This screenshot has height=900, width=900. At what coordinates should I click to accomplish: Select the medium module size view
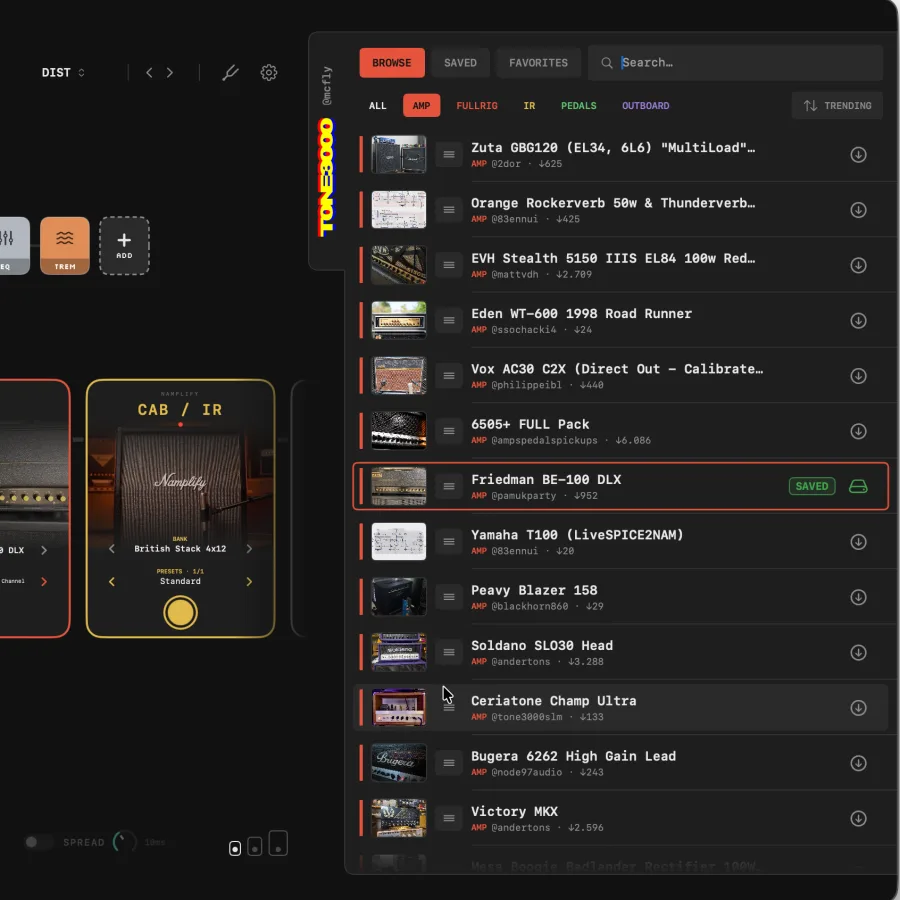(x=255, y=847)
